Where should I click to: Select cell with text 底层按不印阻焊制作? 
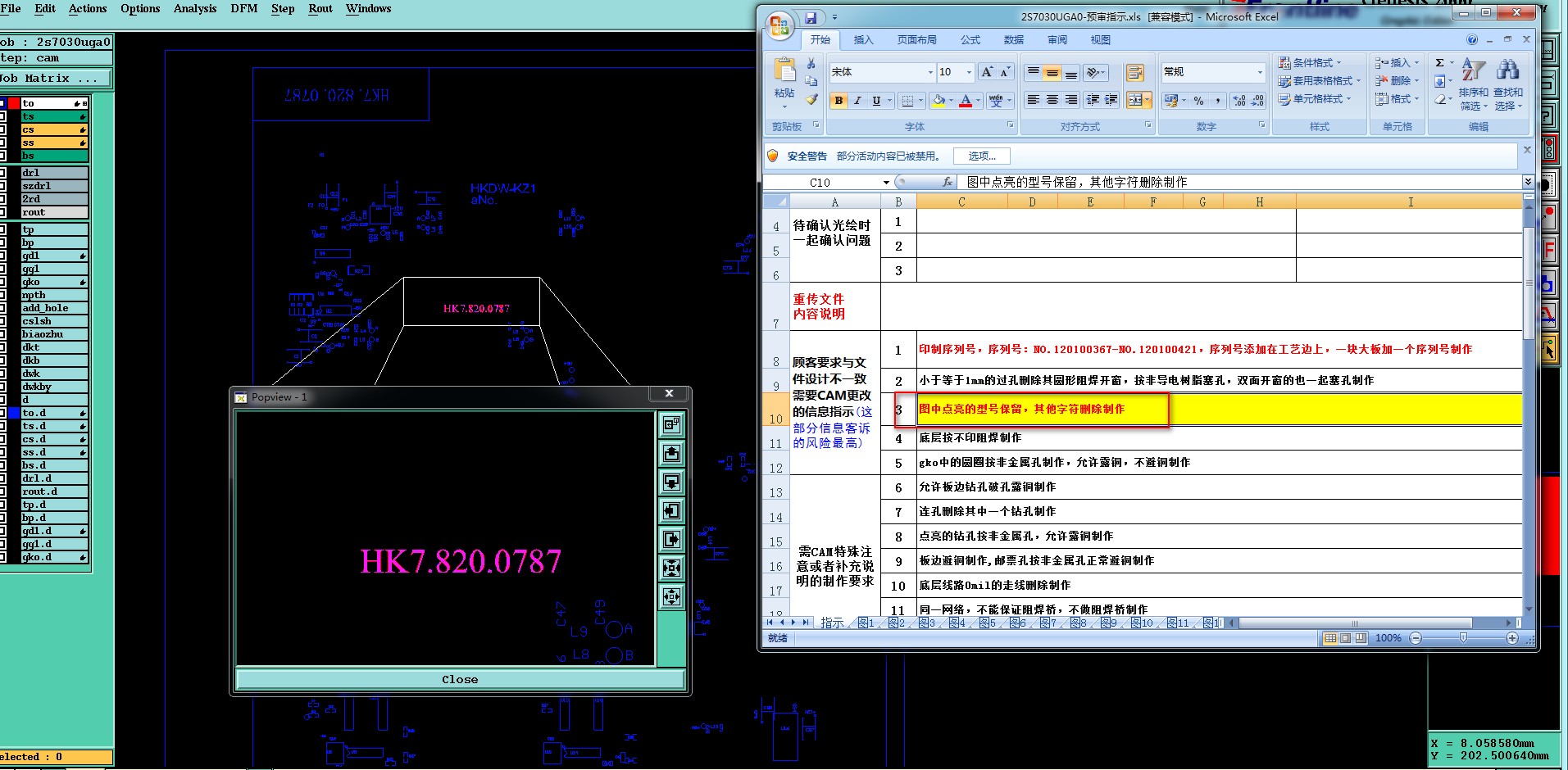point(1220,438)
